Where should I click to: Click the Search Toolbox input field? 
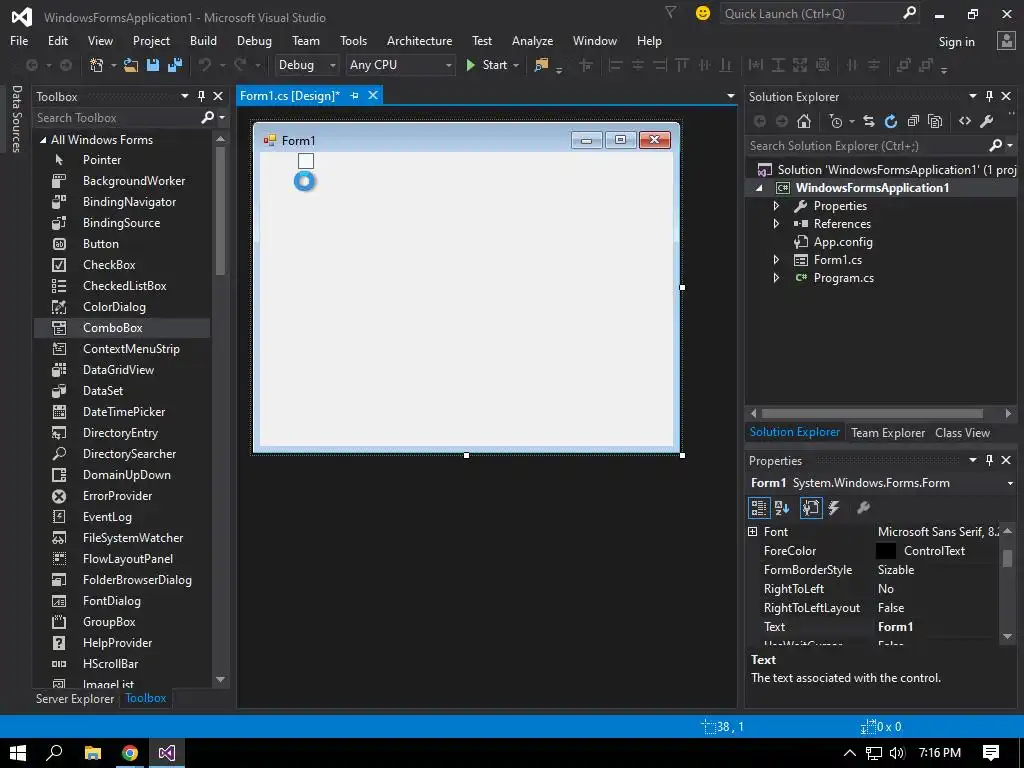click(117, 118)
